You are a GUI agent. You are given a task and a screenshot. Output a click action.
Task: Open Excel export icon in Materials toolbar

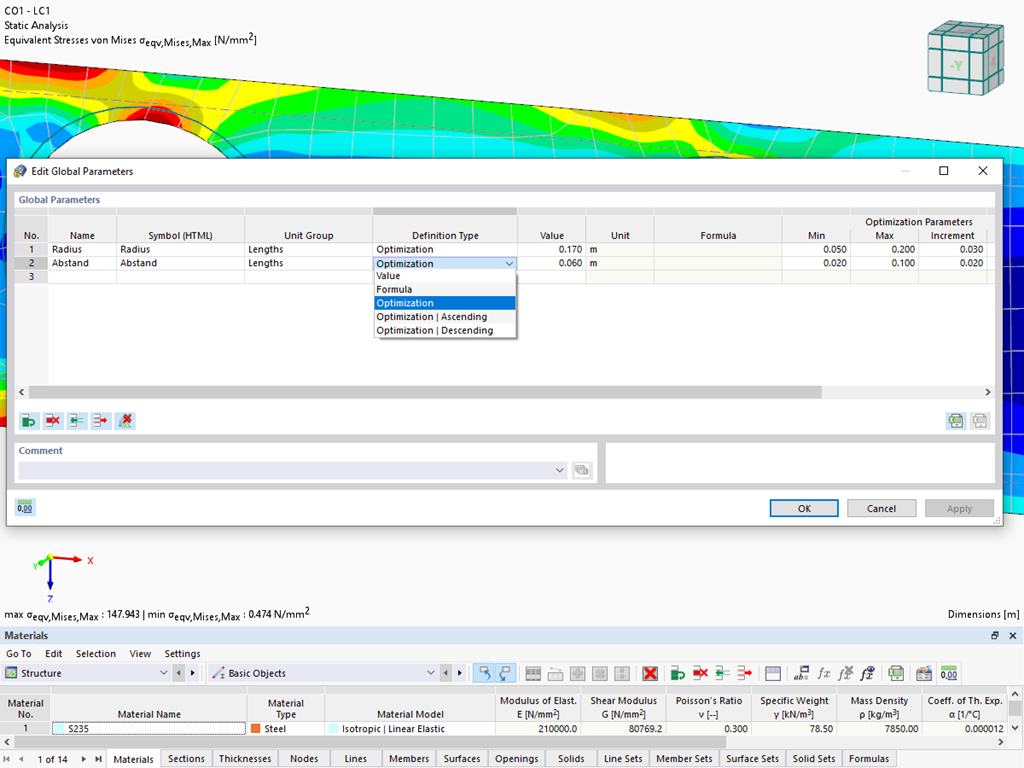[896, 673]
